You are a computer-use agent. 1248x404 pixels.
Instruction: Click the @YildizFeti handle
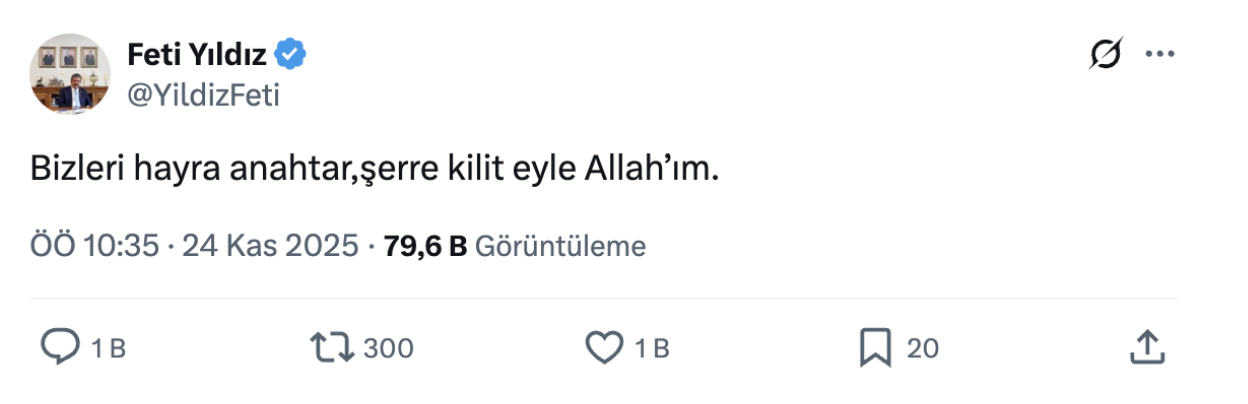pyautogui.click(x=204, y=95)
